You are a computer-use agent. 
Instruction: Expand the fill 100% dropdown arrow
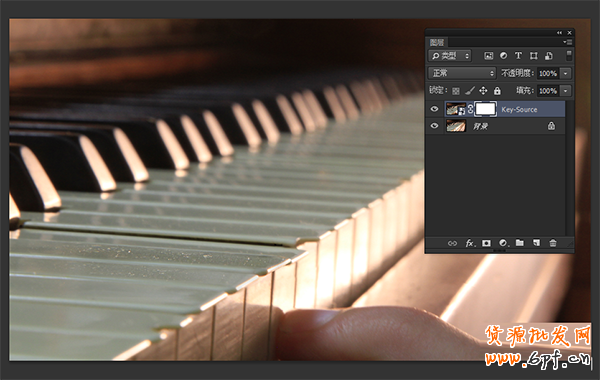(x=566, y=91)
